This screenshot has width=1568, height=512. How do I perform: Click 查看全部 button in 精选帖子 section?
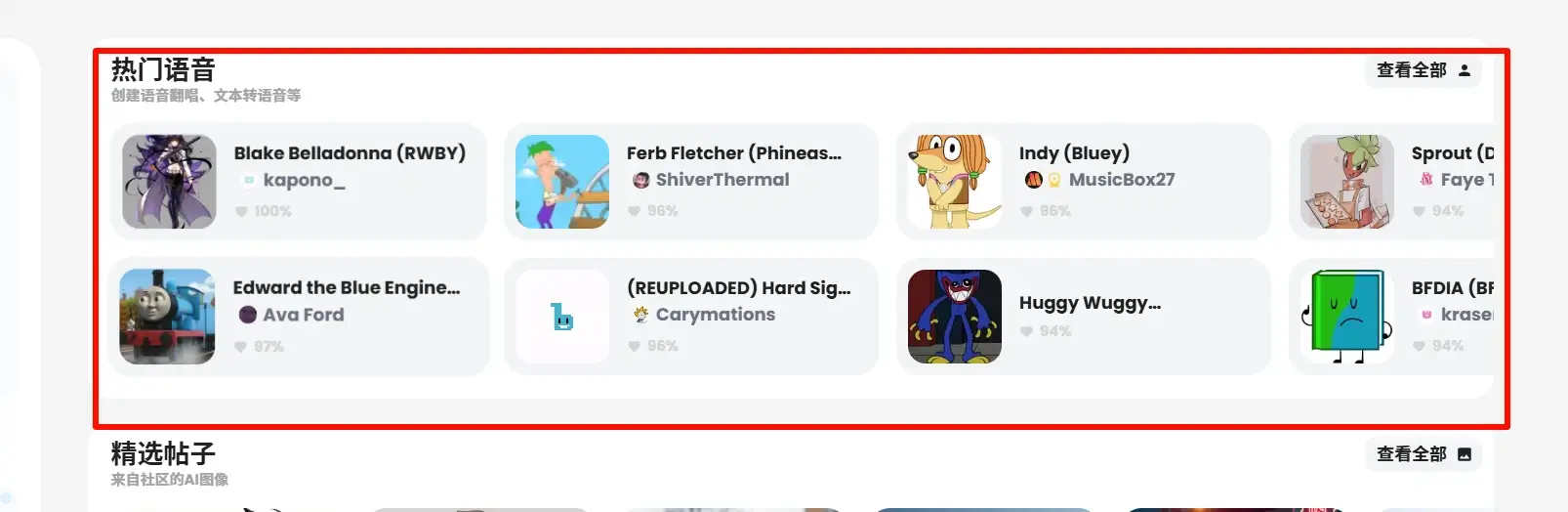point(1424,454)
